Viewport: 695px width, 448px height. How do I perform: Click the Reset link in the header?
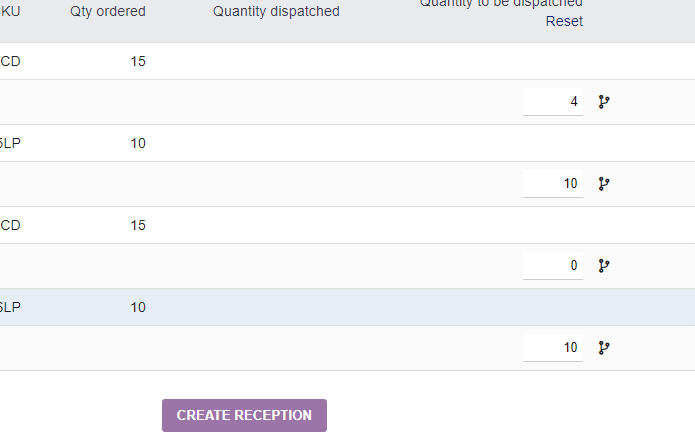[564, 21]
